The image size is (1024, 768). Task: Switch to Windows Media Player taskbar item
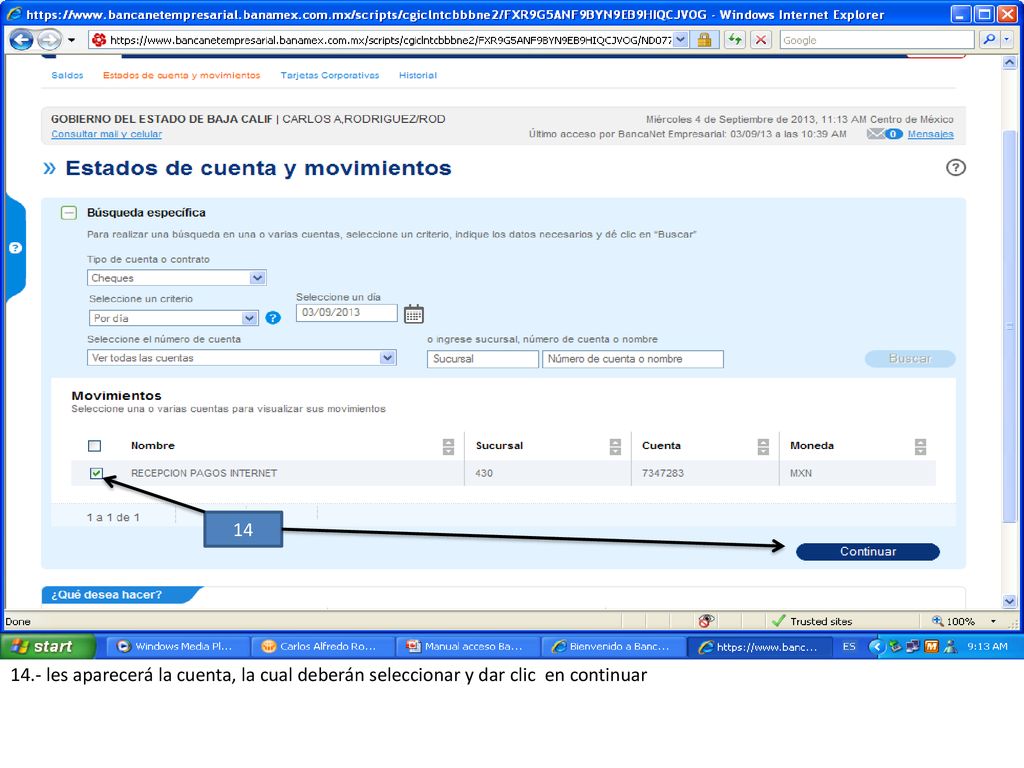(x=177, y=646)
